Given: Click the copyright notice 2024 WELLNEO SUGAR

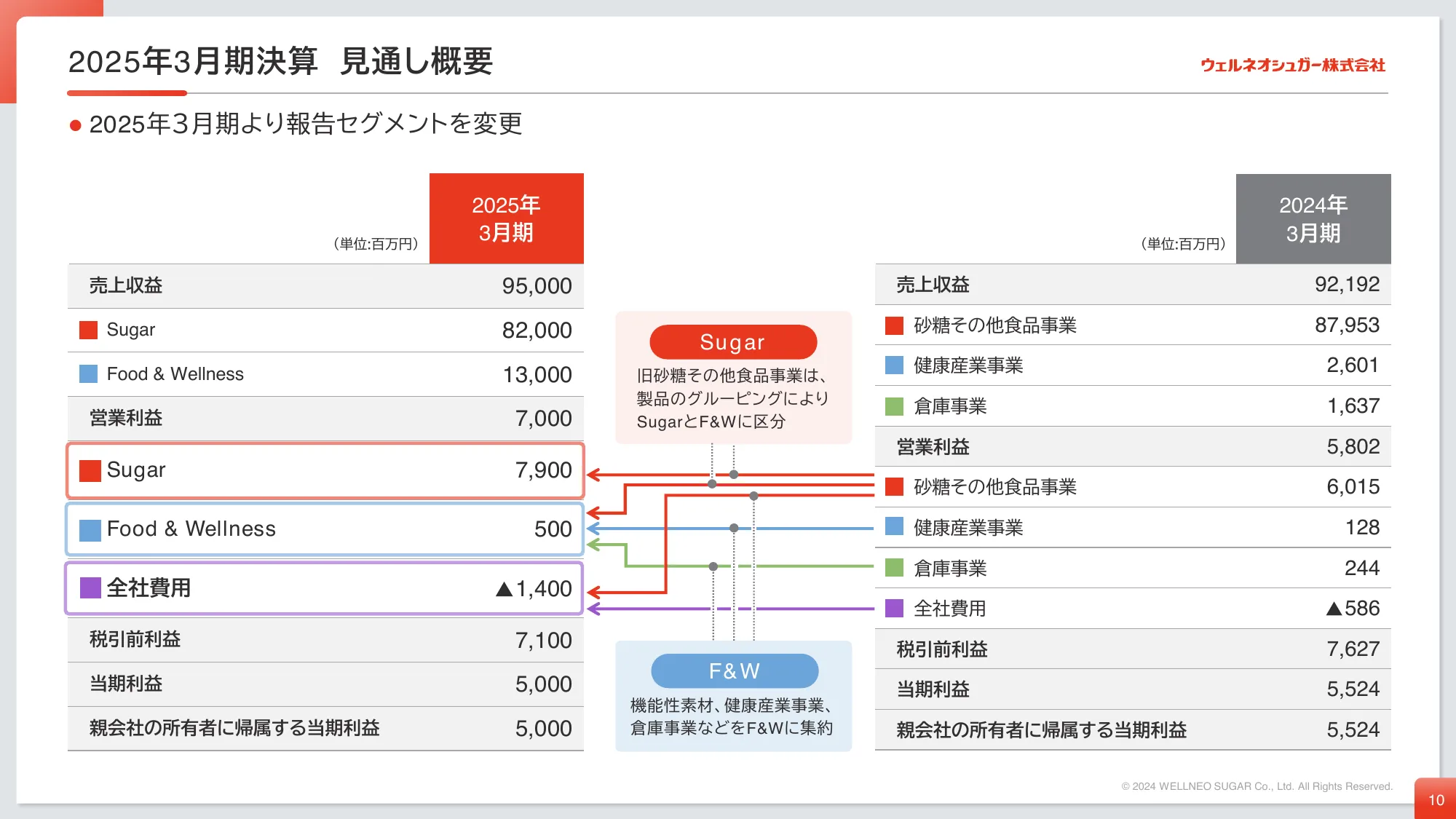Looking at the screenshot, I should pos(1257,787).
